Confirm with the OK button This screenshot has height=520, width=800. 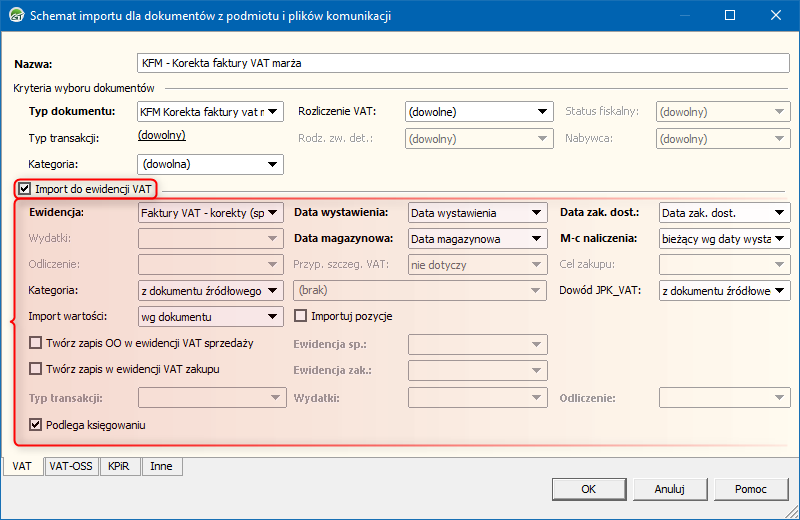coord(589,489)
